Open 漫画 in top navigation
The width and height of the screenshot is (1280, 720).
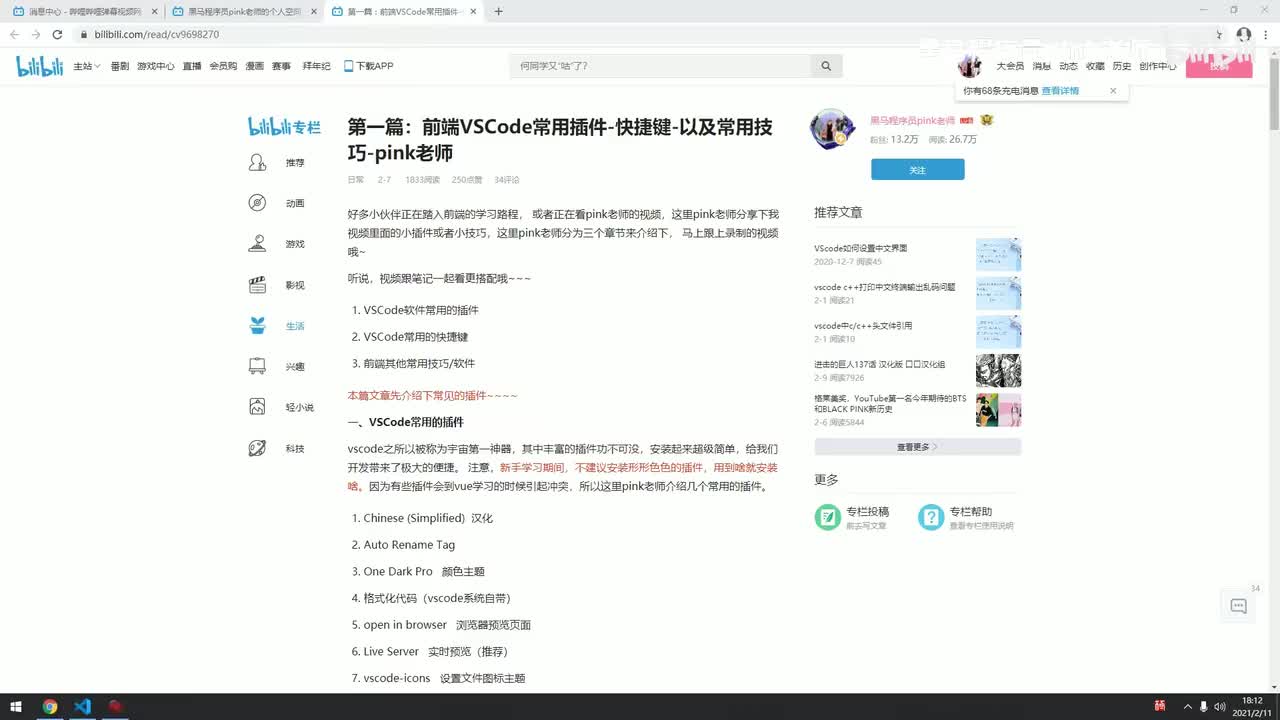(255, 66)
